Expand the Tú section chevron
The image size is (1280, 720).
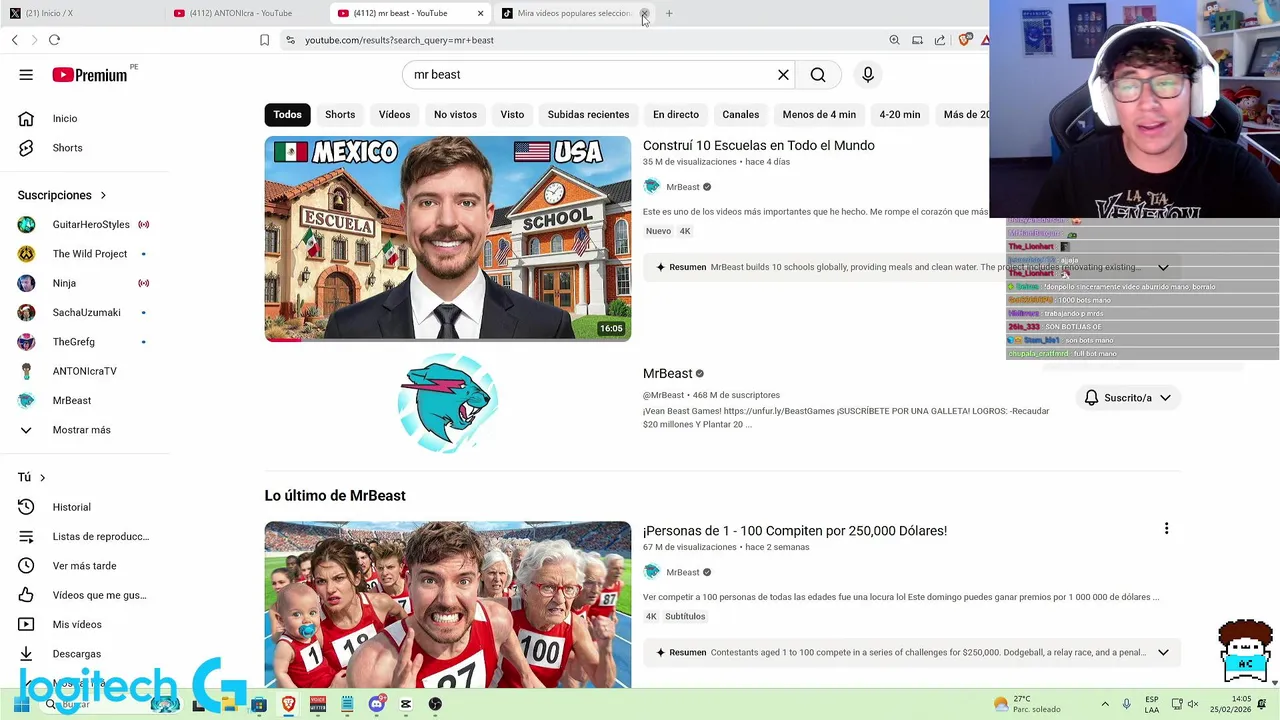42,478
